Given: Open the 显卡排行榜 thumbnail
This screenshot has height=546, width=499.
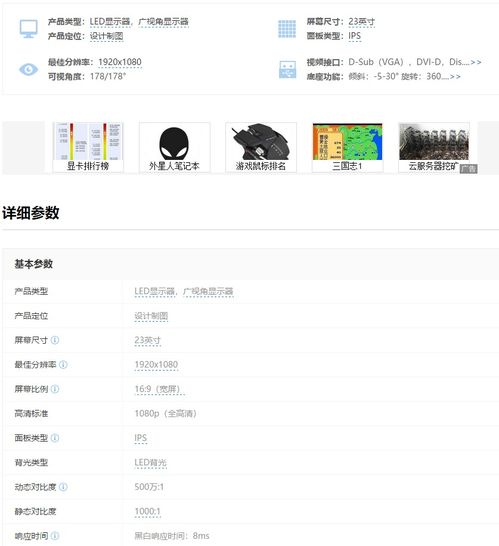Looking at the screenshot, I should point(88,147).
